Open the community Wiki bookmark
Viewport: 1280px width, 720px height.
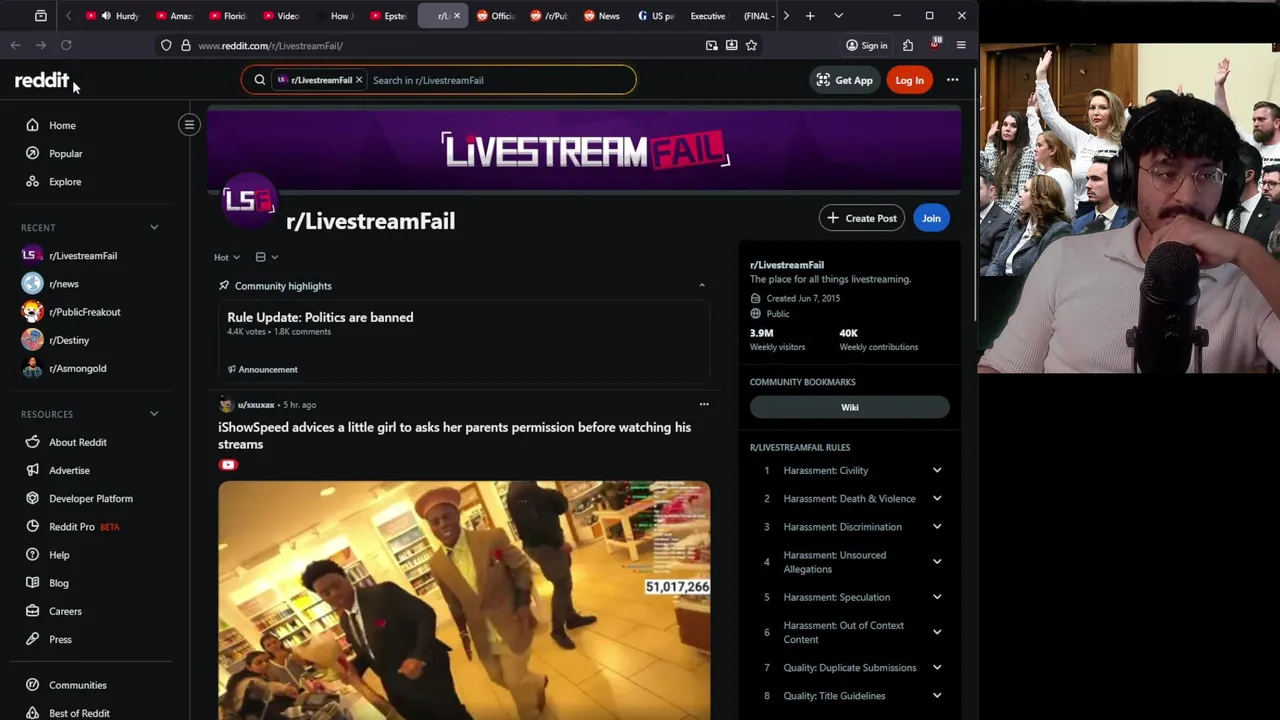coord(850,407)
